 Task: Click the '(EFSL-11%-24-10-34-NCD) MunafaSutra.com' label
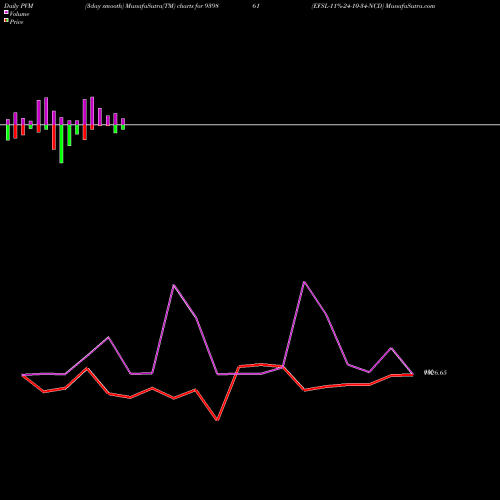click(373, 6)
